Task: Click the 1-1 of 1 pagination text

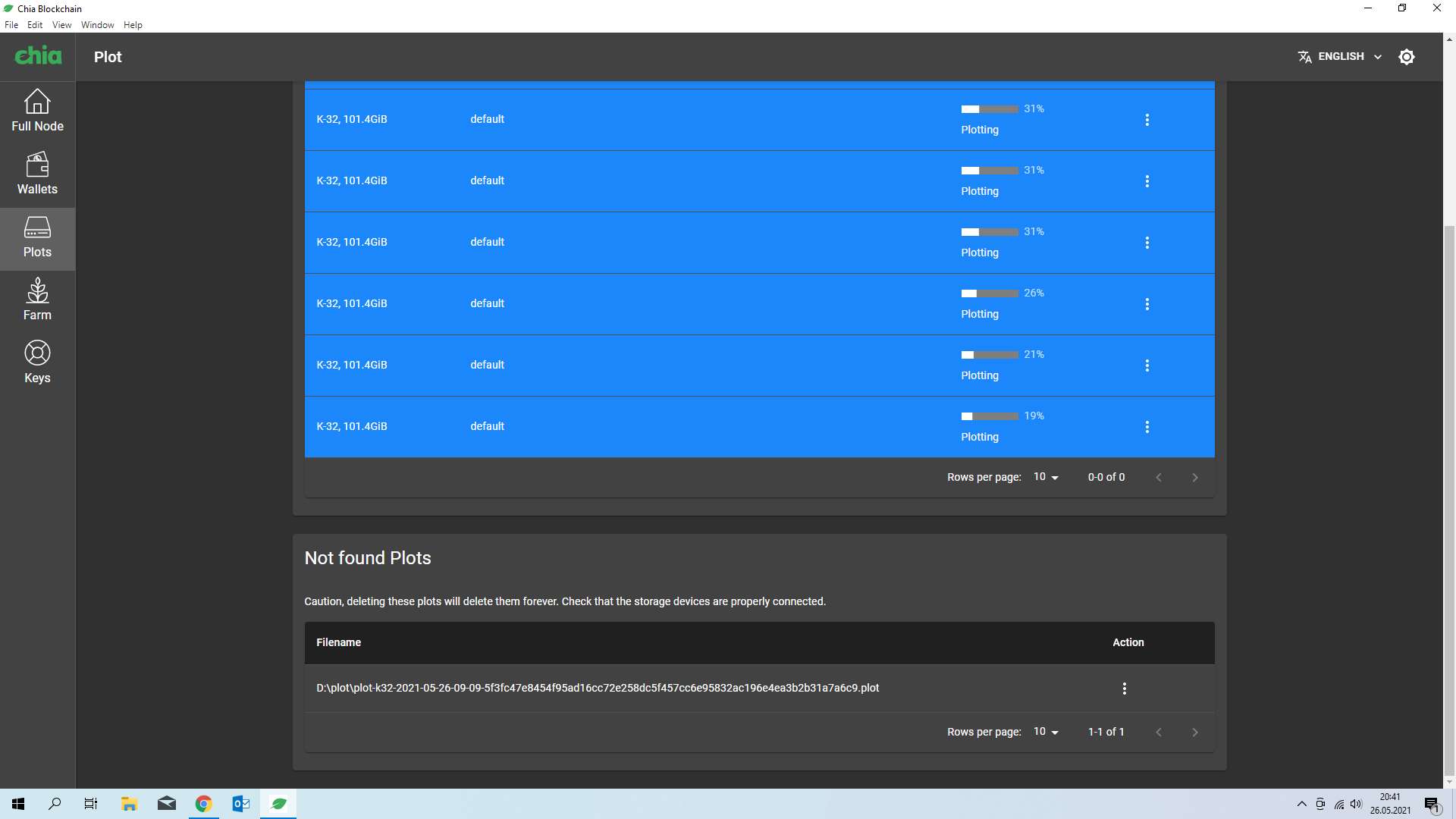Action: (1106, 732)
